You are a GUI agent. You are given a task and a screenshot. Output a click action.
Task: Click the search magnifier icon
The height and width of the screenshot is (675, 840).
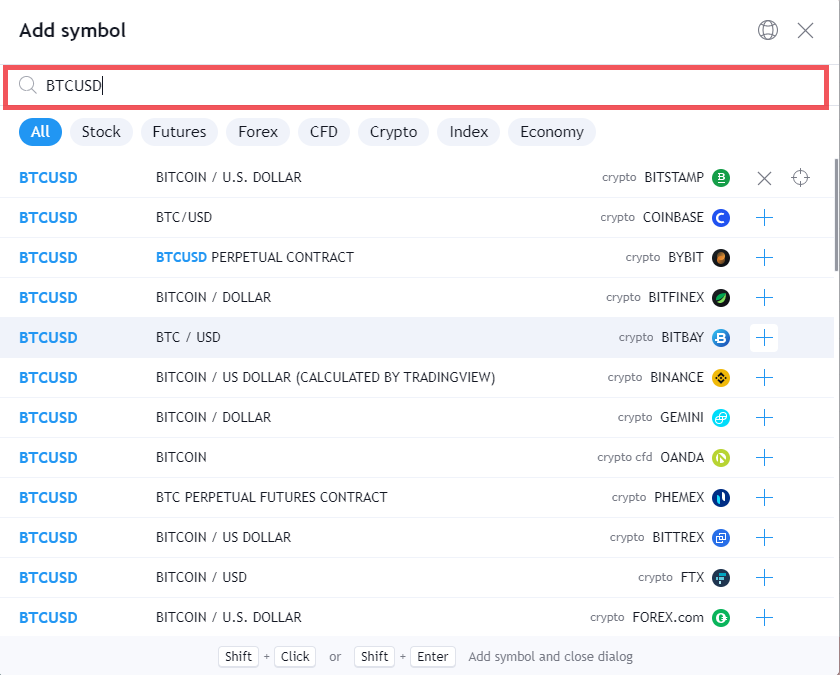[x=27, y=85]
